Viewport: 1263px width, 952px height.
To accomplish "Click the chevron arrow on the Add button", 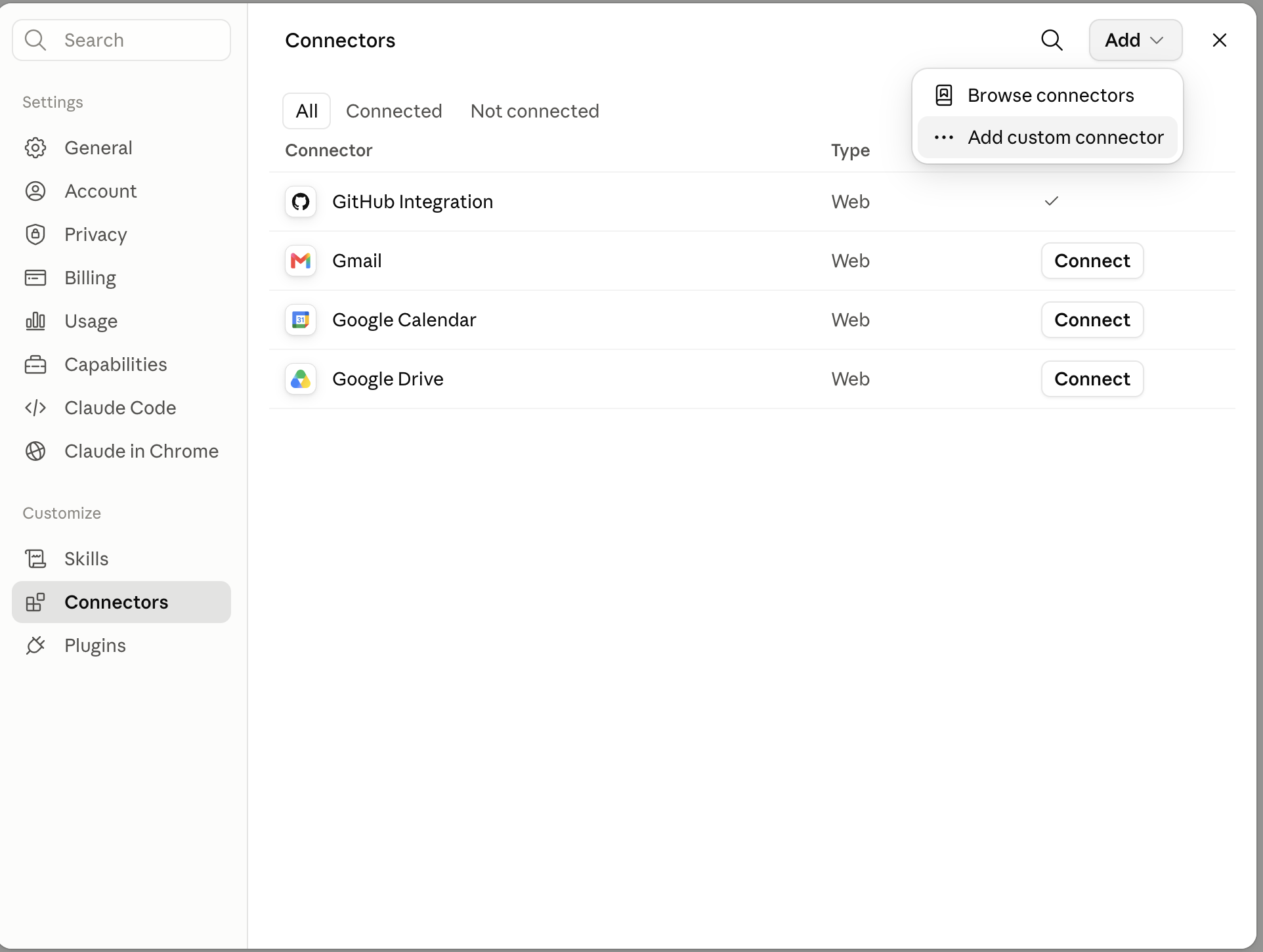I will [1157, 41].
